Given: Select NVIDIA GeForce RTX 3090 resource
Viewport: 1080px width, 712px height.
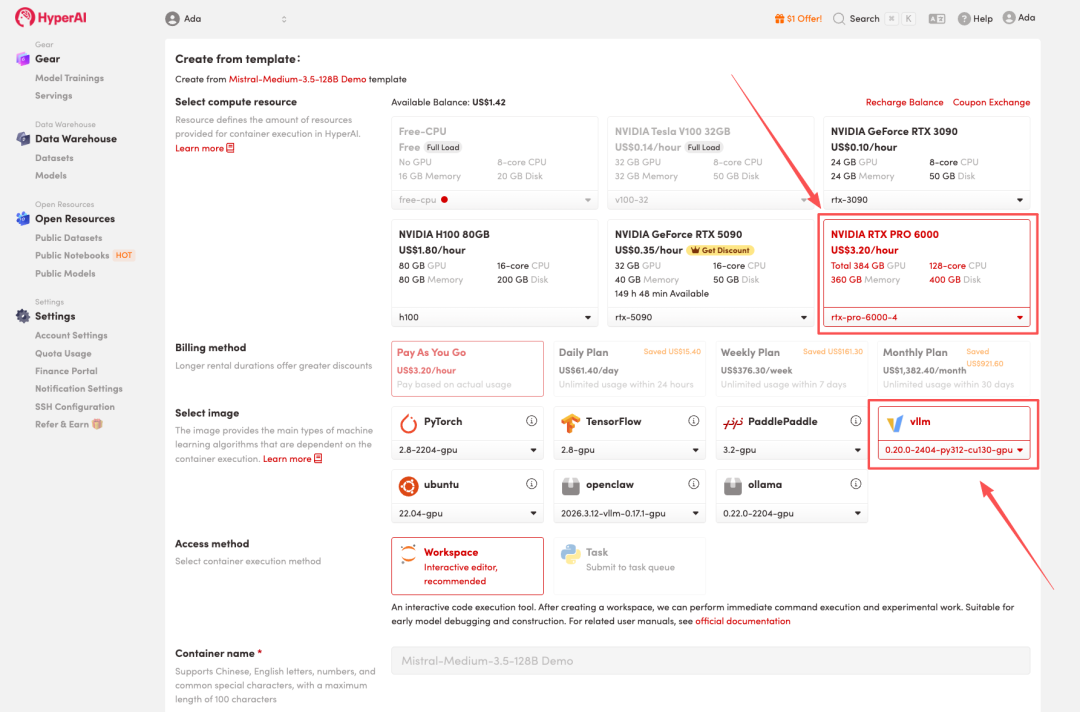Looking at the screenshot, I should click(926, 153).
